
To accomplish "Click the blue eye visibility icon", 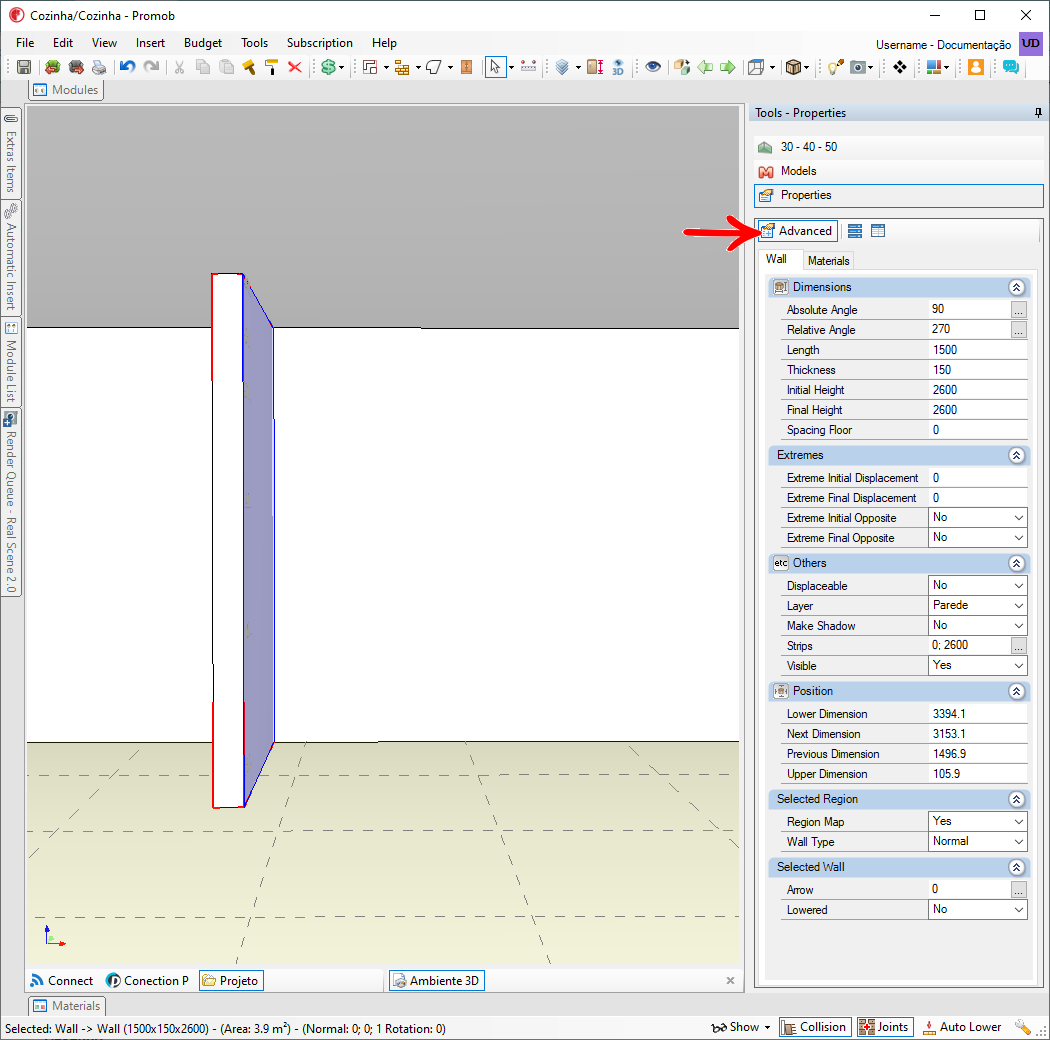I will coord(653,67).
